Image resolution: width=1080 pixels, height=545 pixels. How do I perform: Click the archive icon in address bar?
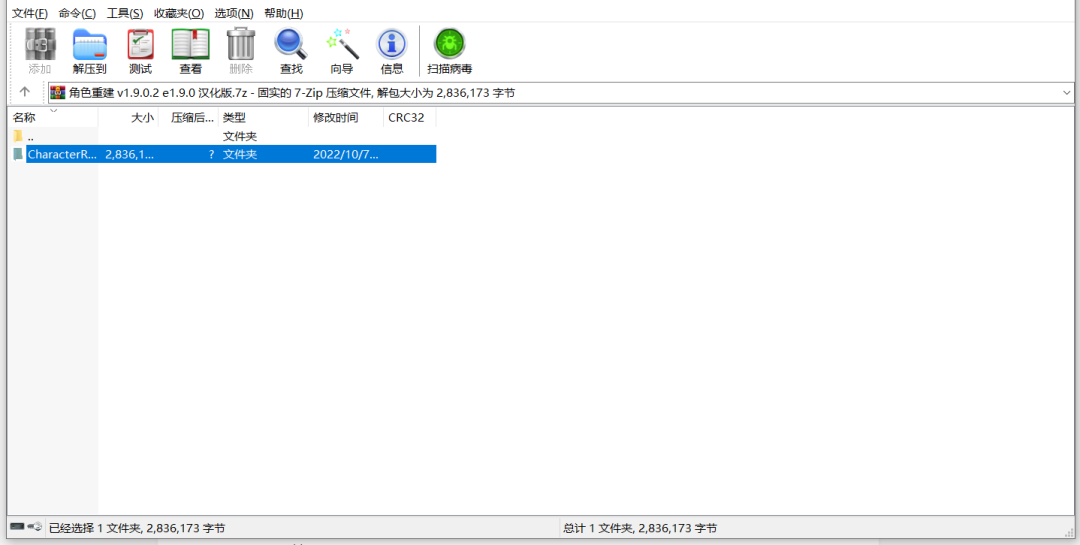pos(58,92)
